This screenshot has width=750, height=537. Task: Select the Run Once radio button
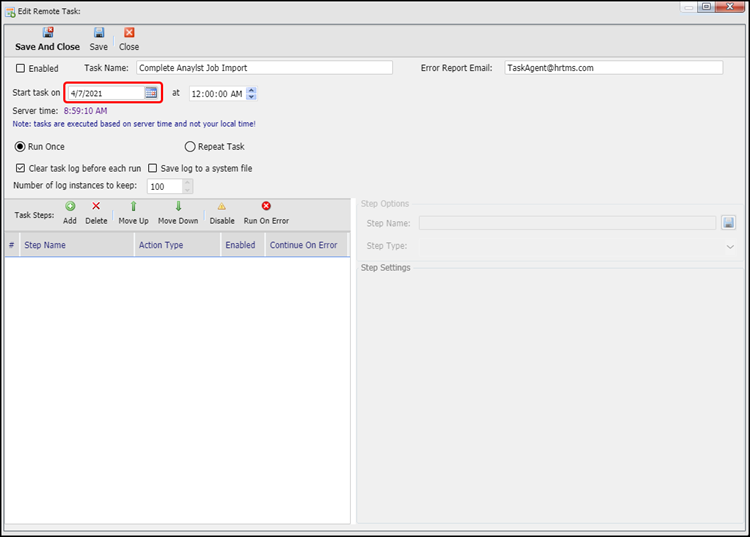click(x=20, y=146)
